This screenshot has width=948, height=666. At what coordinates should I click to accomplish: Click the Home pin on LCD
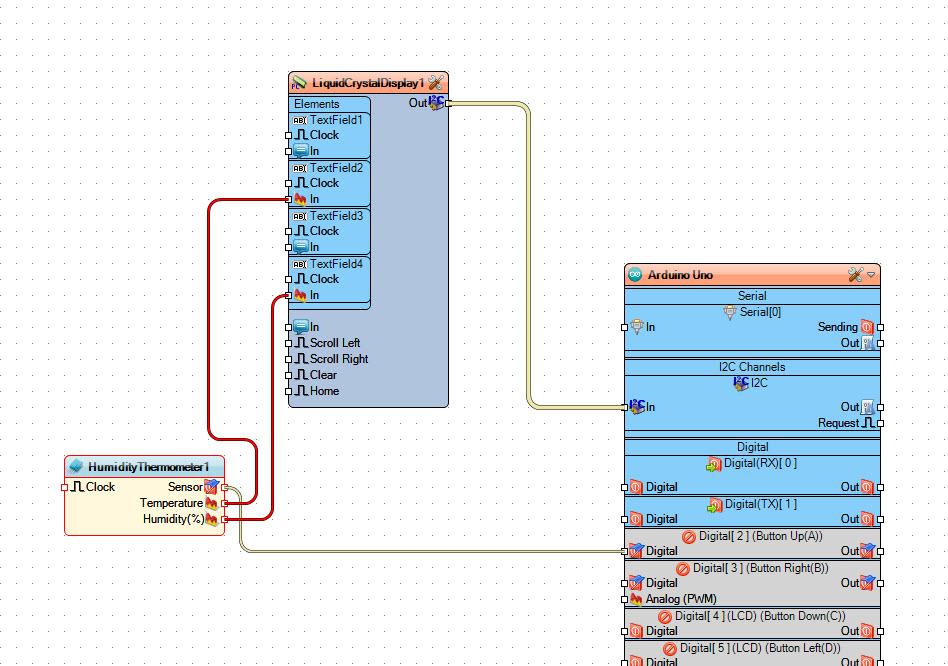301,391
